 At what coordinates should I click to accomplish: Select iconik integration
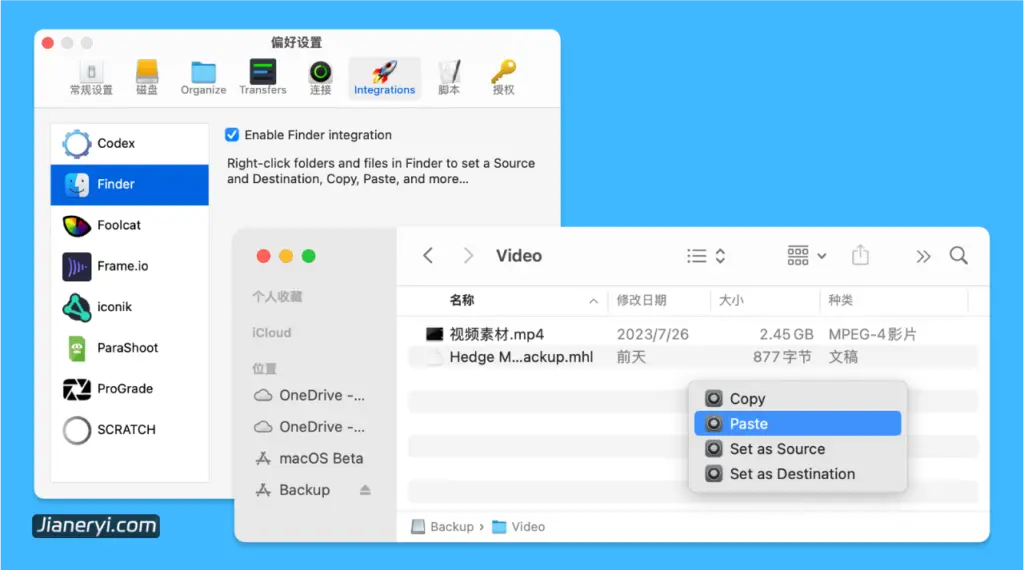(x=129, y=307)
